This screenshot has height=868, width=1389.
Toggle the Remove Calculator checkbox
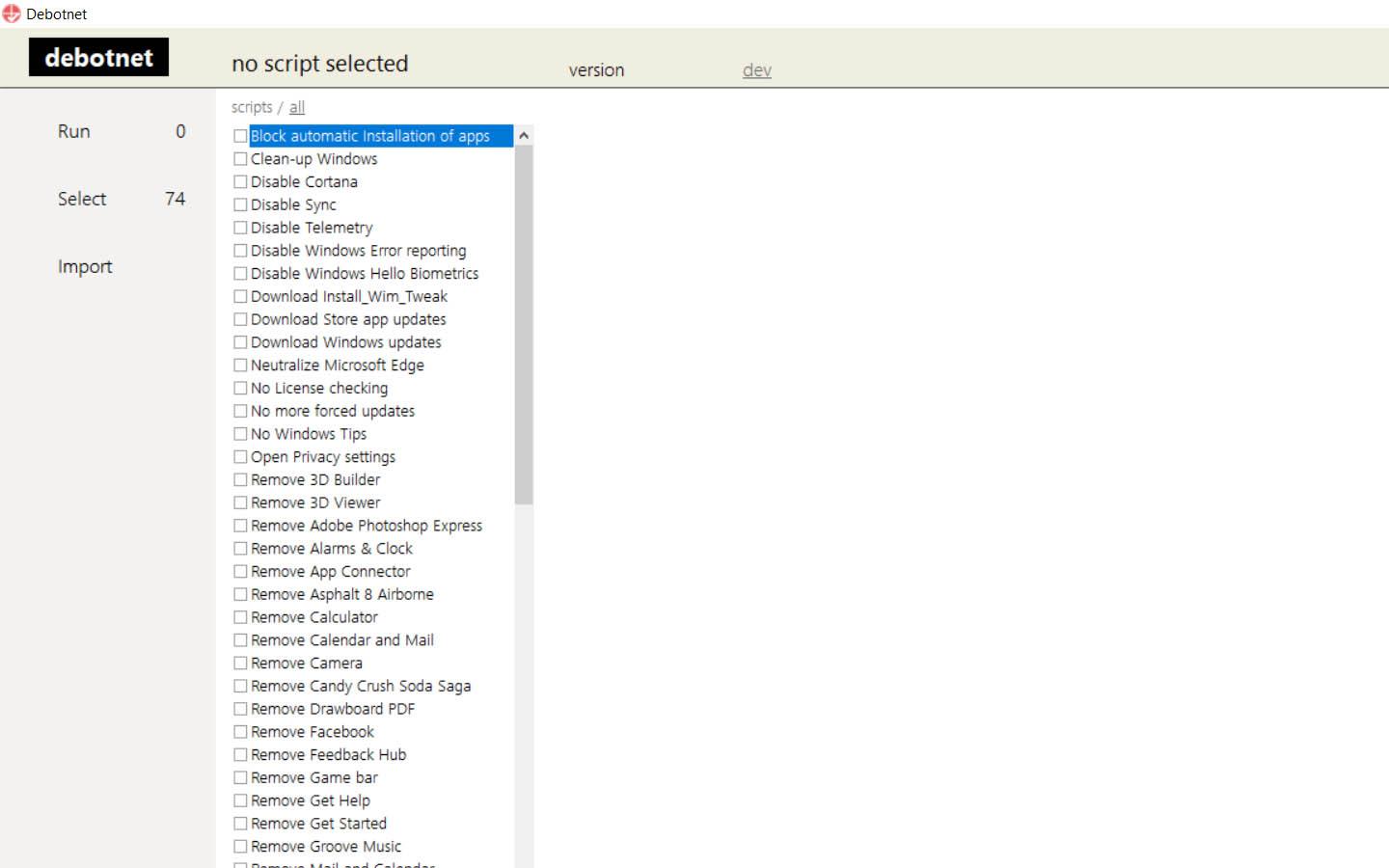coord(240,617)
